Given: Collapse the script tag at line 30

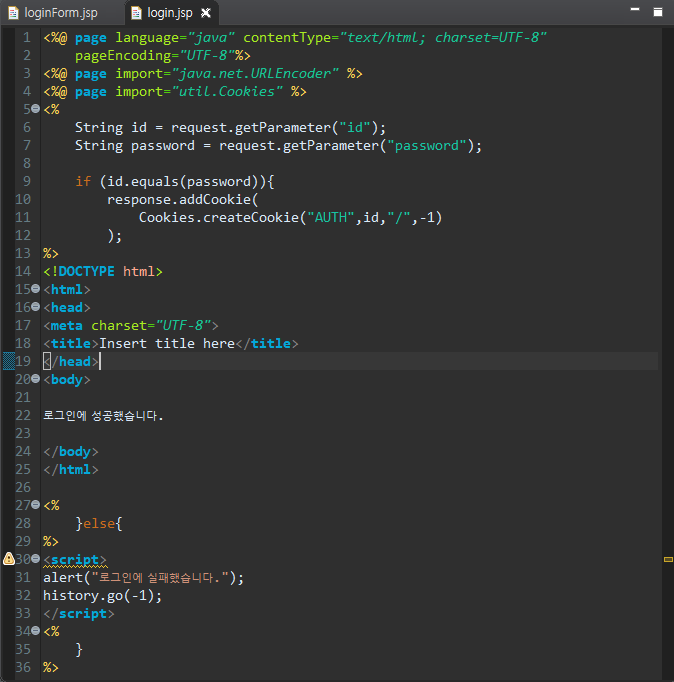Looking at the screenshot, I should [x=36, y=558].
